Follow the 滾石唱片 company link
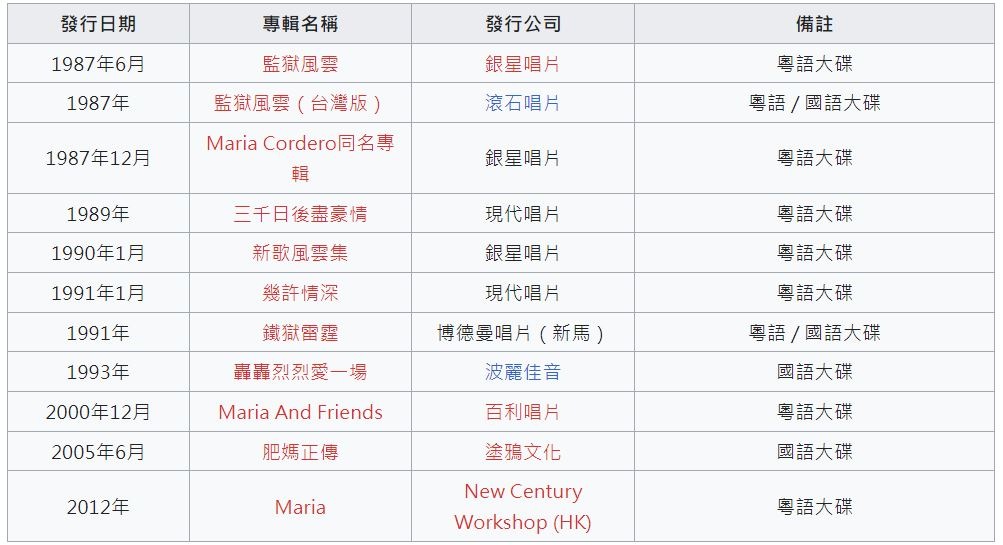1003x545 pixels. pyautogui.click(x=522, y=103)
